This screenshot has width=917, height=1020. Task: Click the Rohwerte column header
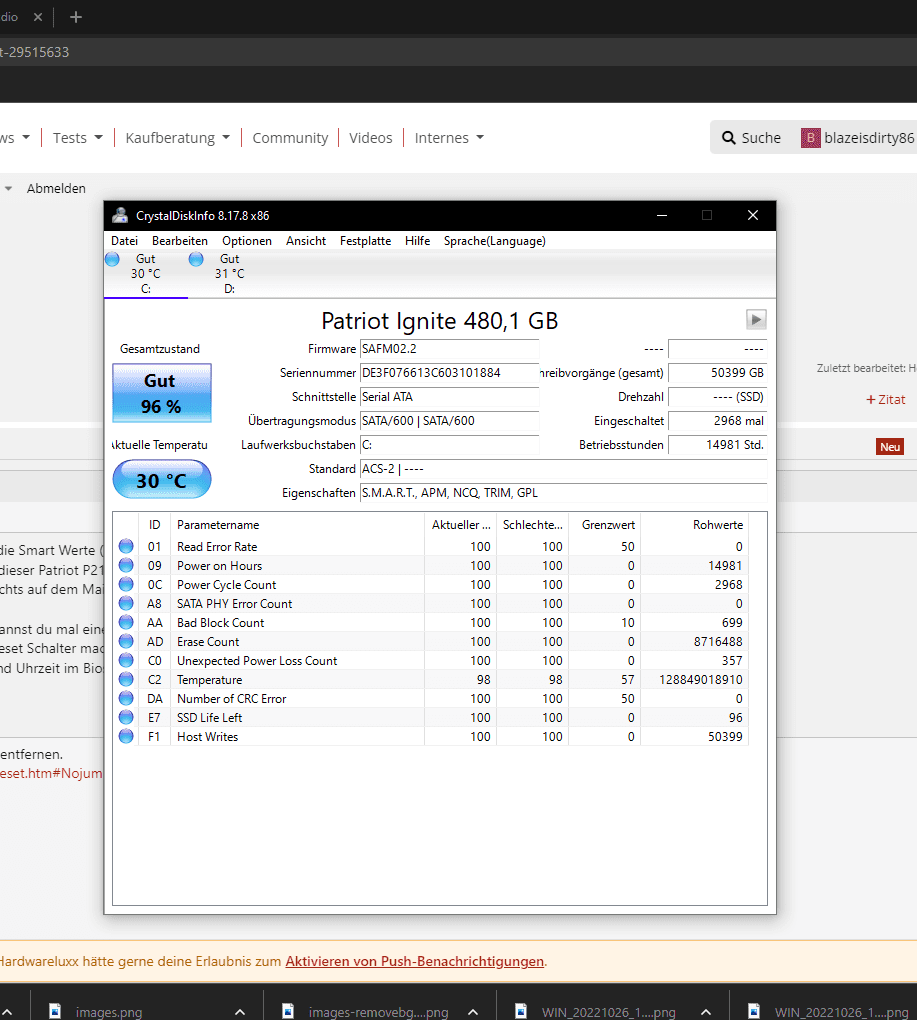click(695, 524)
